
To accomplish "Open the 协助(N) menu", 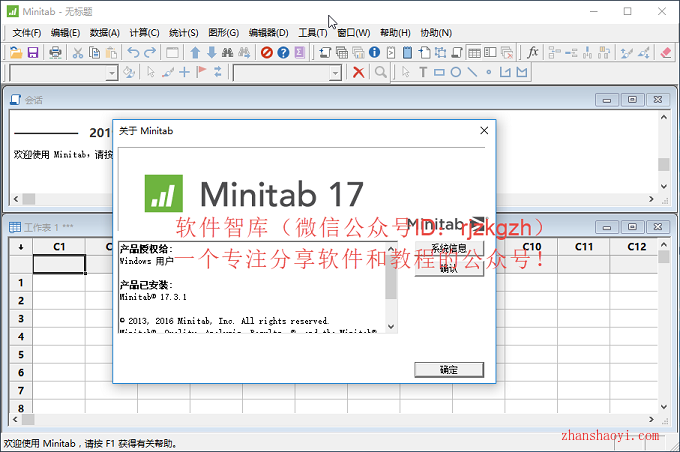I will pos(436,33).
